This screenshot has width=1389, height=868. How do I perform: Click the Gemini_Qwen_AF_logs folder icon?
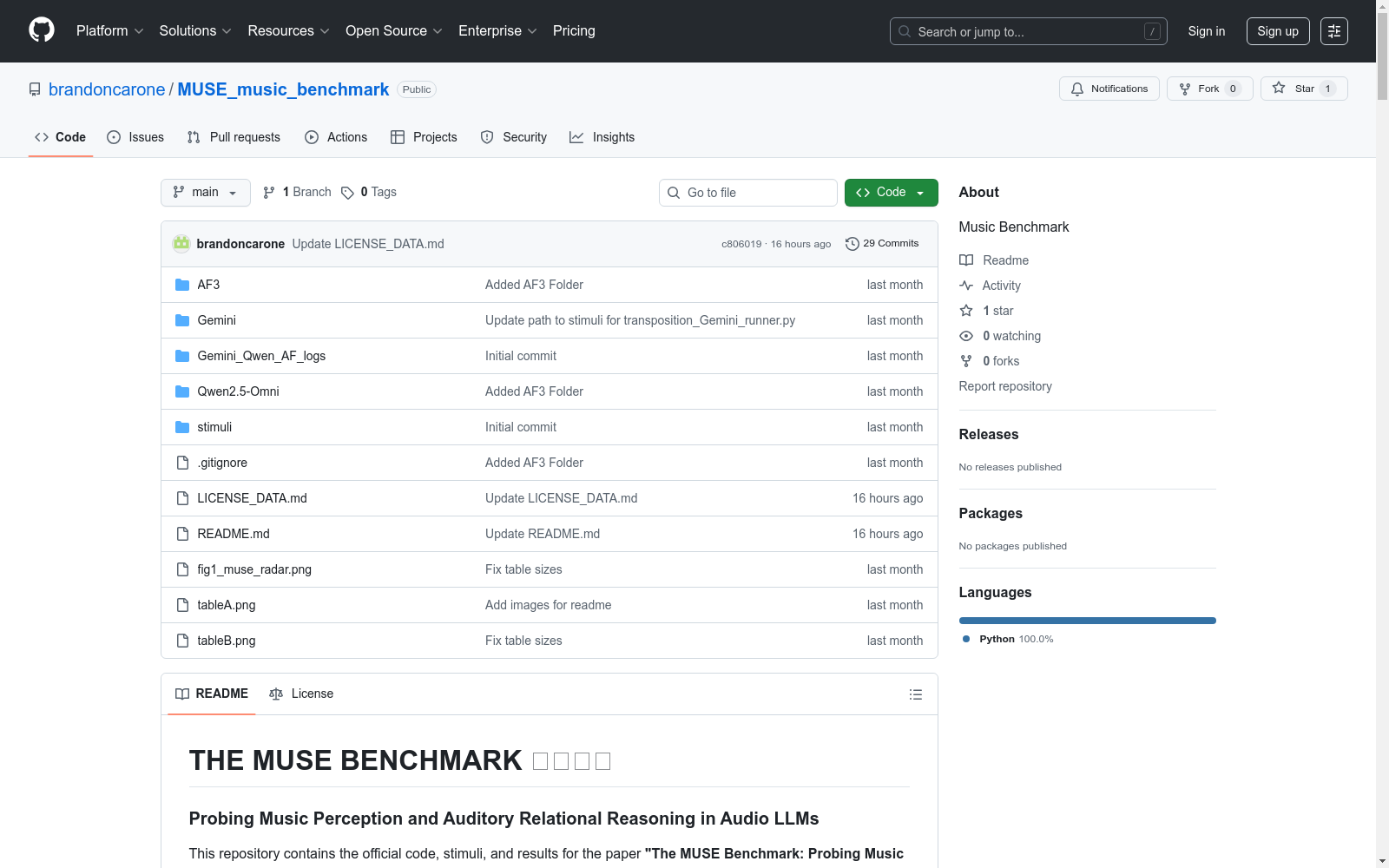pyautogui.click(x=182, y=356)
